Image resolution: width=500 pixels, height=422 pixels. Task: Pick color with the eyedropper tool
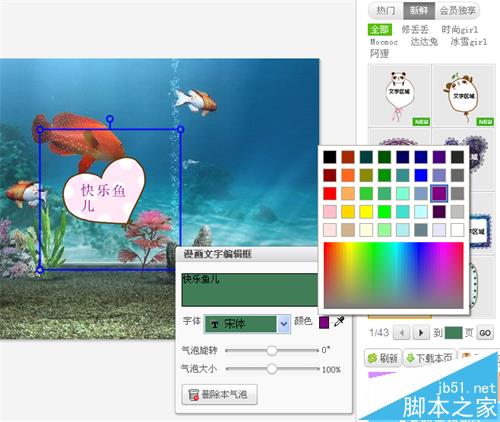339,322
